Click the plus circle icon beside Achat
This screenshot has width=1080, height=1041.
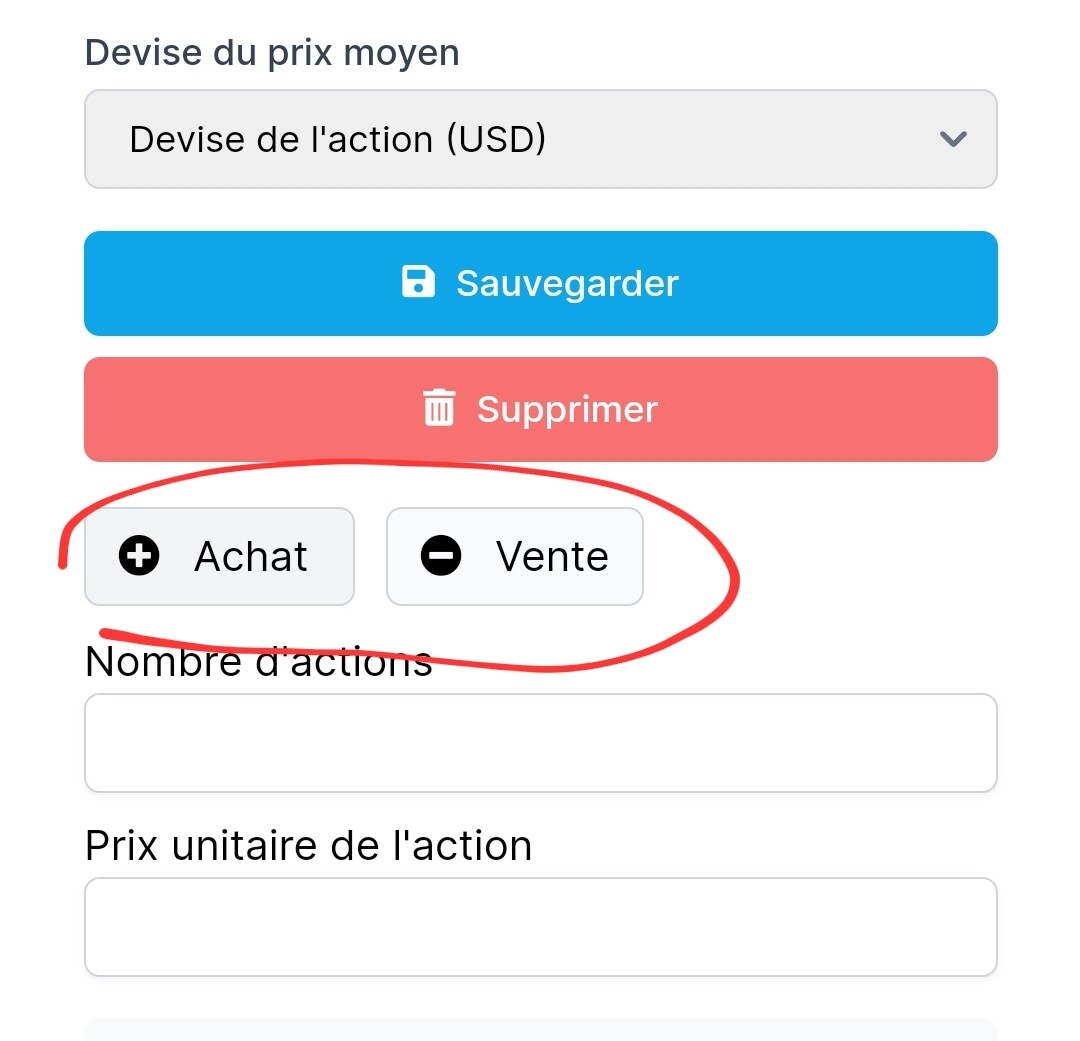tap(139, 556)
